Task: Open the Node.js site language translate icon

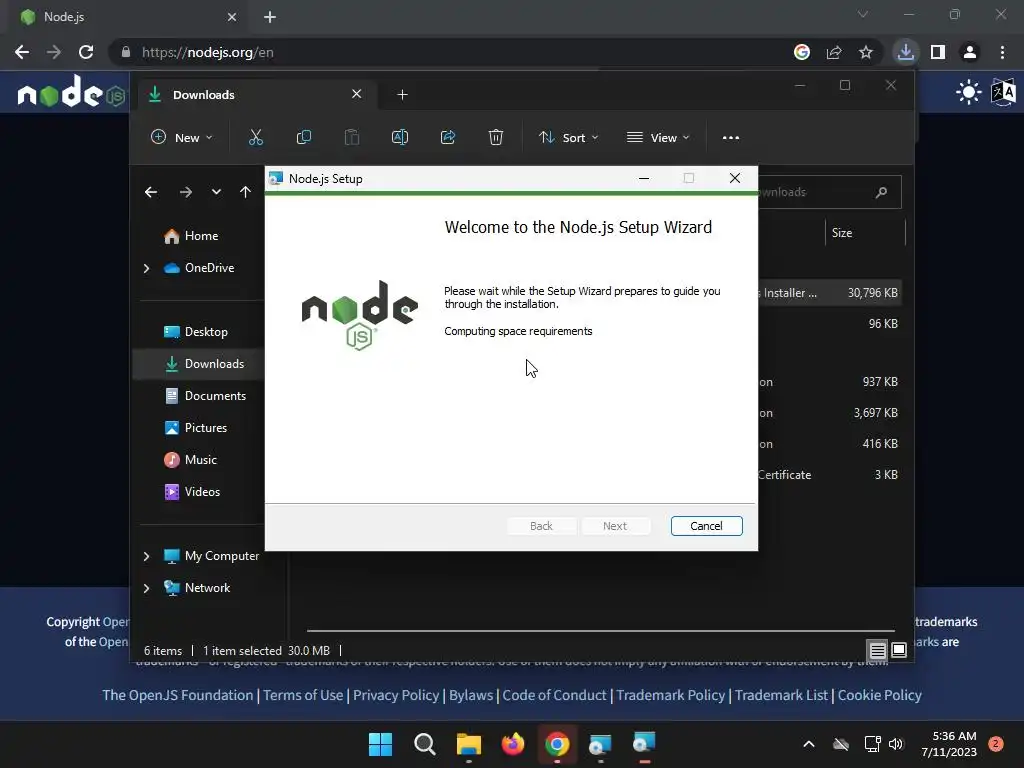Action: (1004, 92)
